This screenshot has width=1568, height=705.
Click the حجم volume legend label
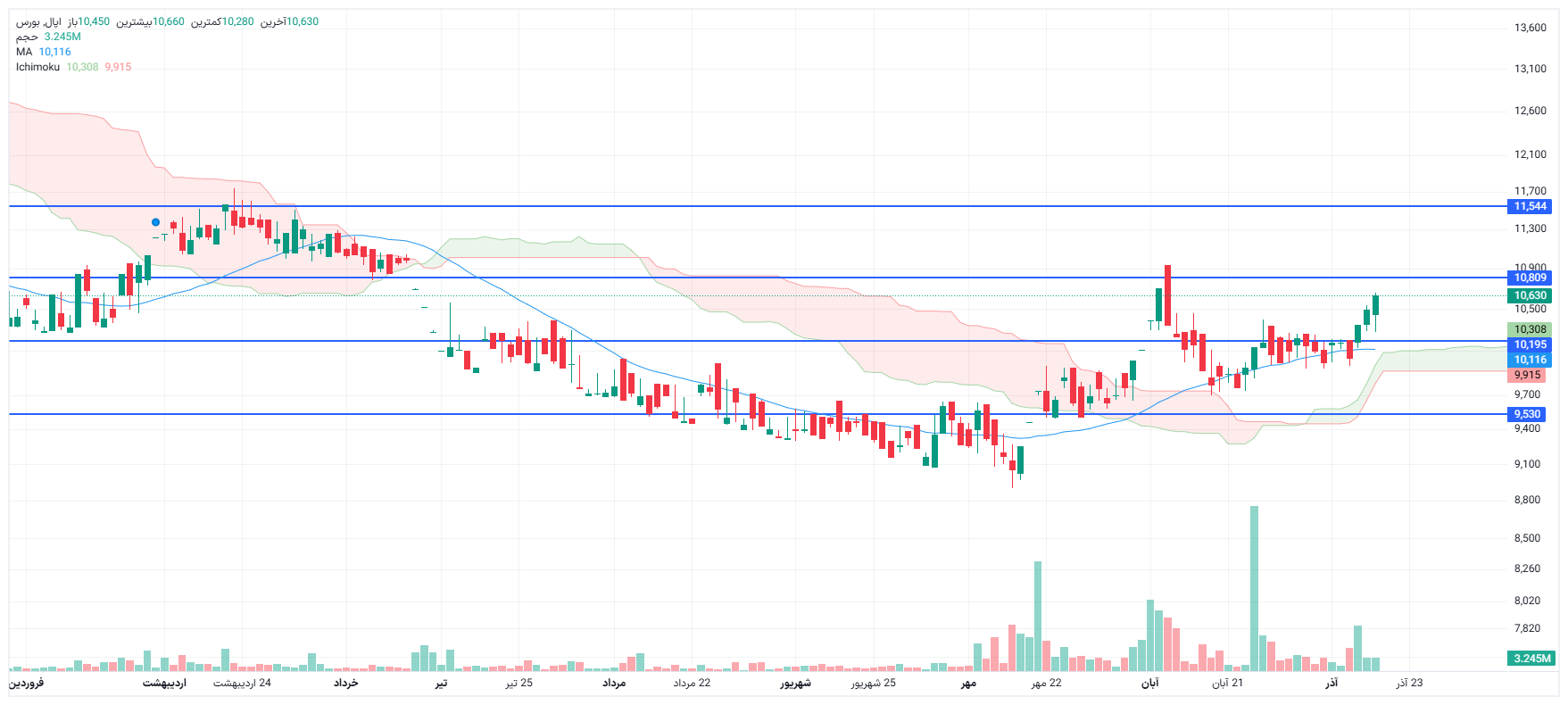click(x=27, y=37)
